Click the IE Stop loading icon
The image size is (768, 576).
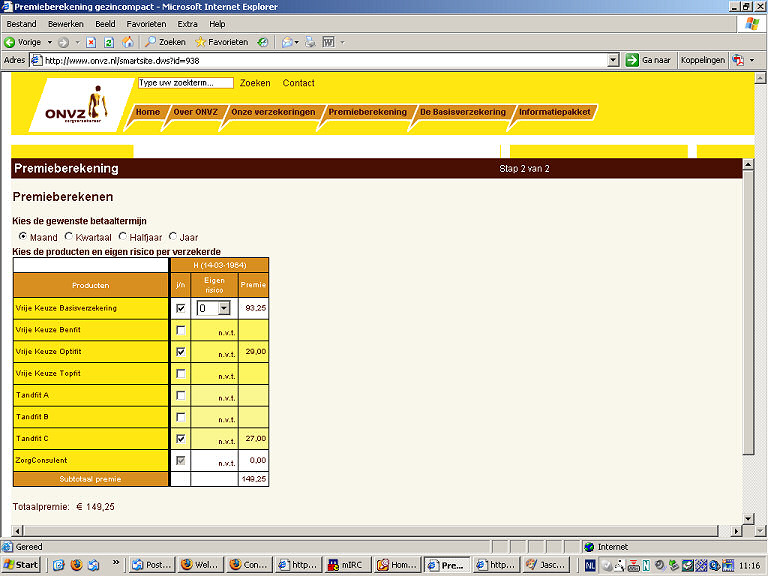pos(91,42)
